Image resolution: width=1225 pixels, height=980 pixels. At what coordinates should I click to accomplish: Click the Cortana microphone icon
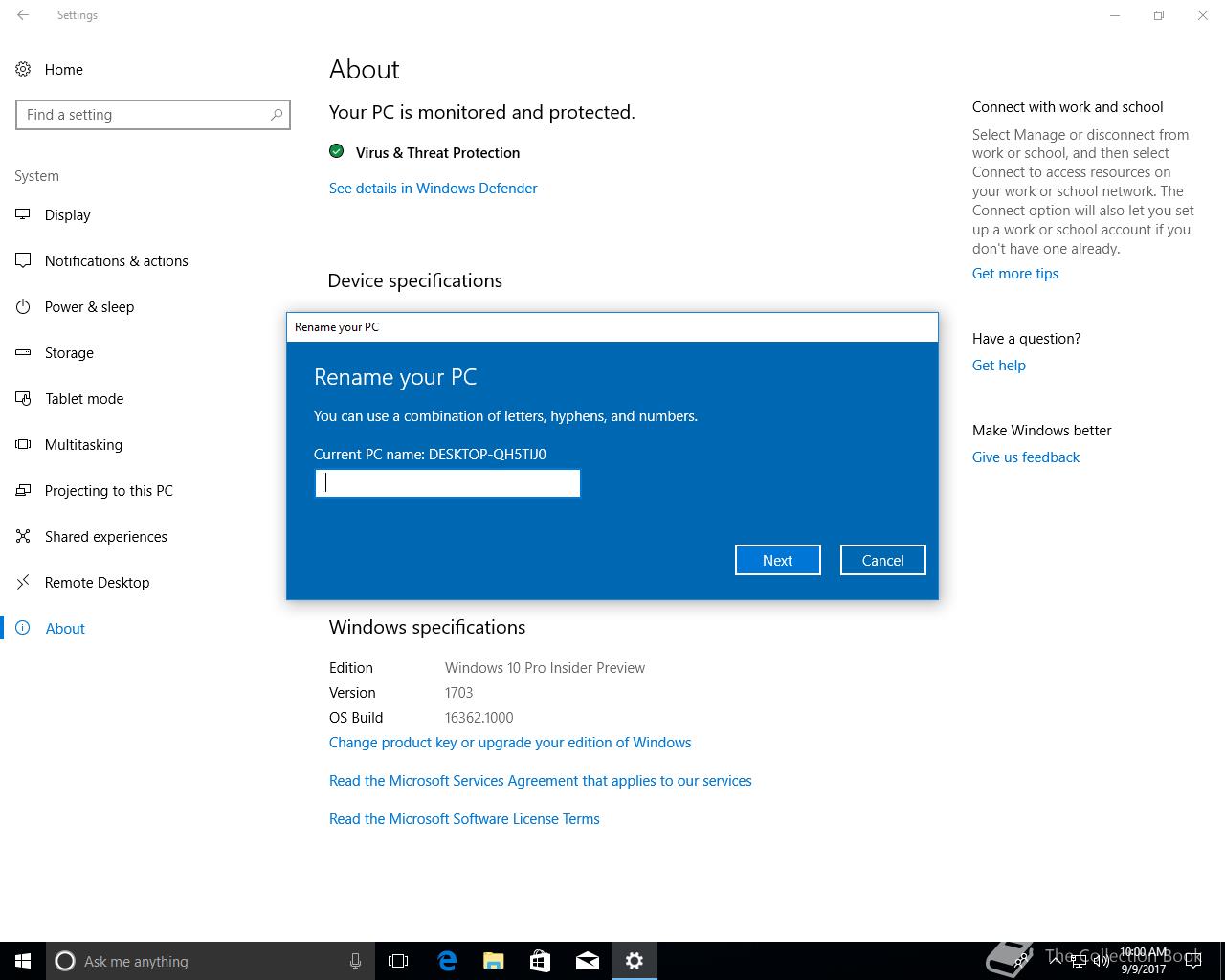[355, 961]
